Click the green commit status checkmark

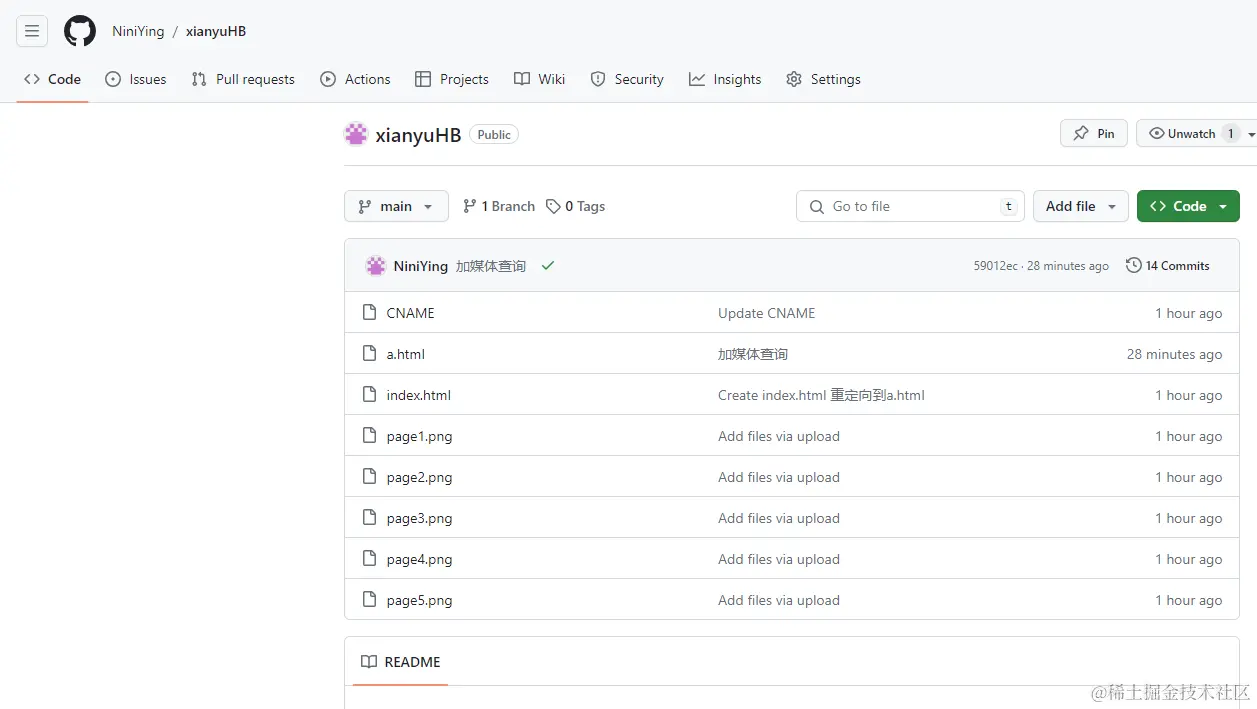548,266
